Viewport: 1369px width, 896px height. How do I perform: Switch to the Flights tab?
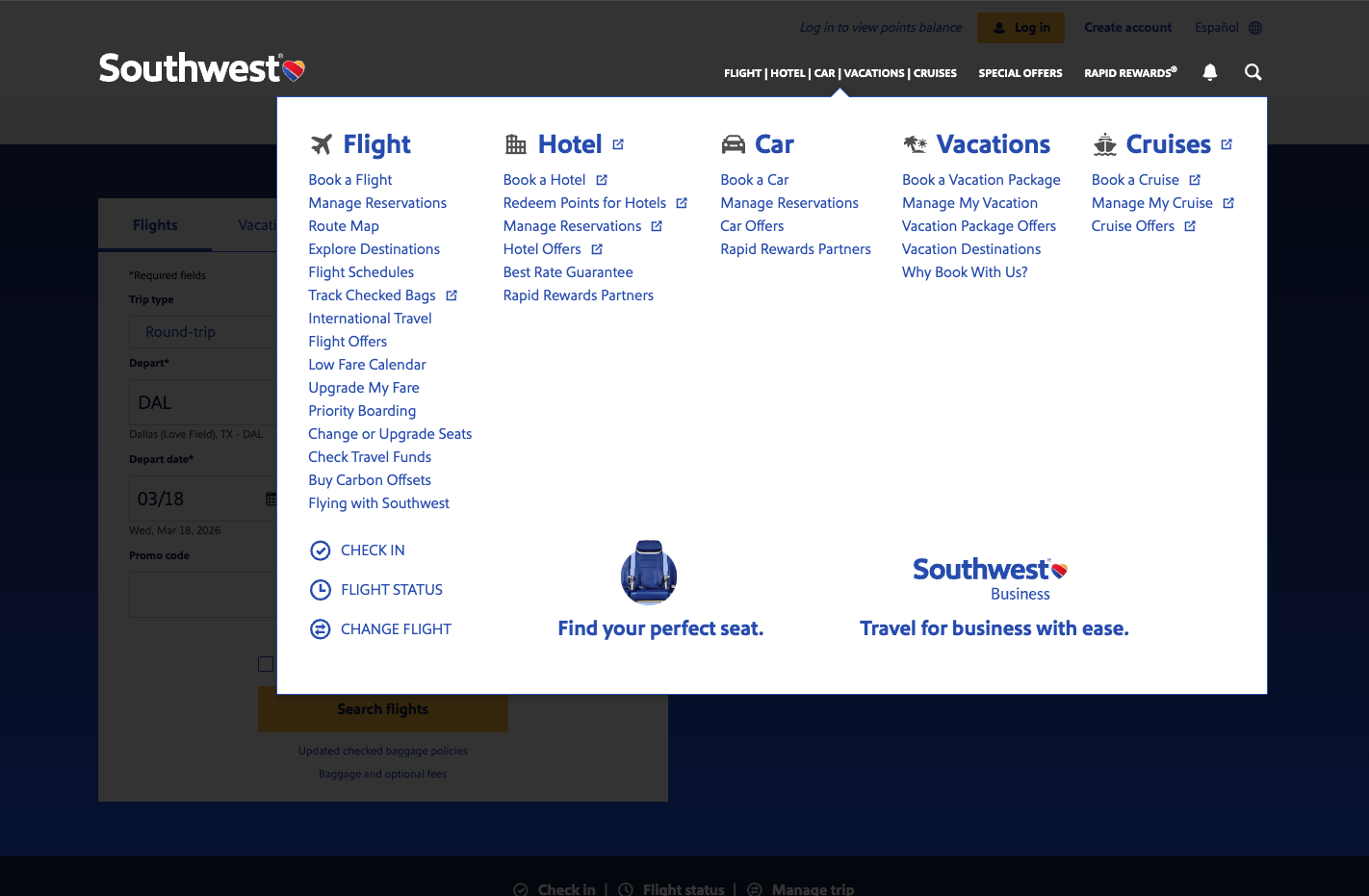(x=154, y=224)
